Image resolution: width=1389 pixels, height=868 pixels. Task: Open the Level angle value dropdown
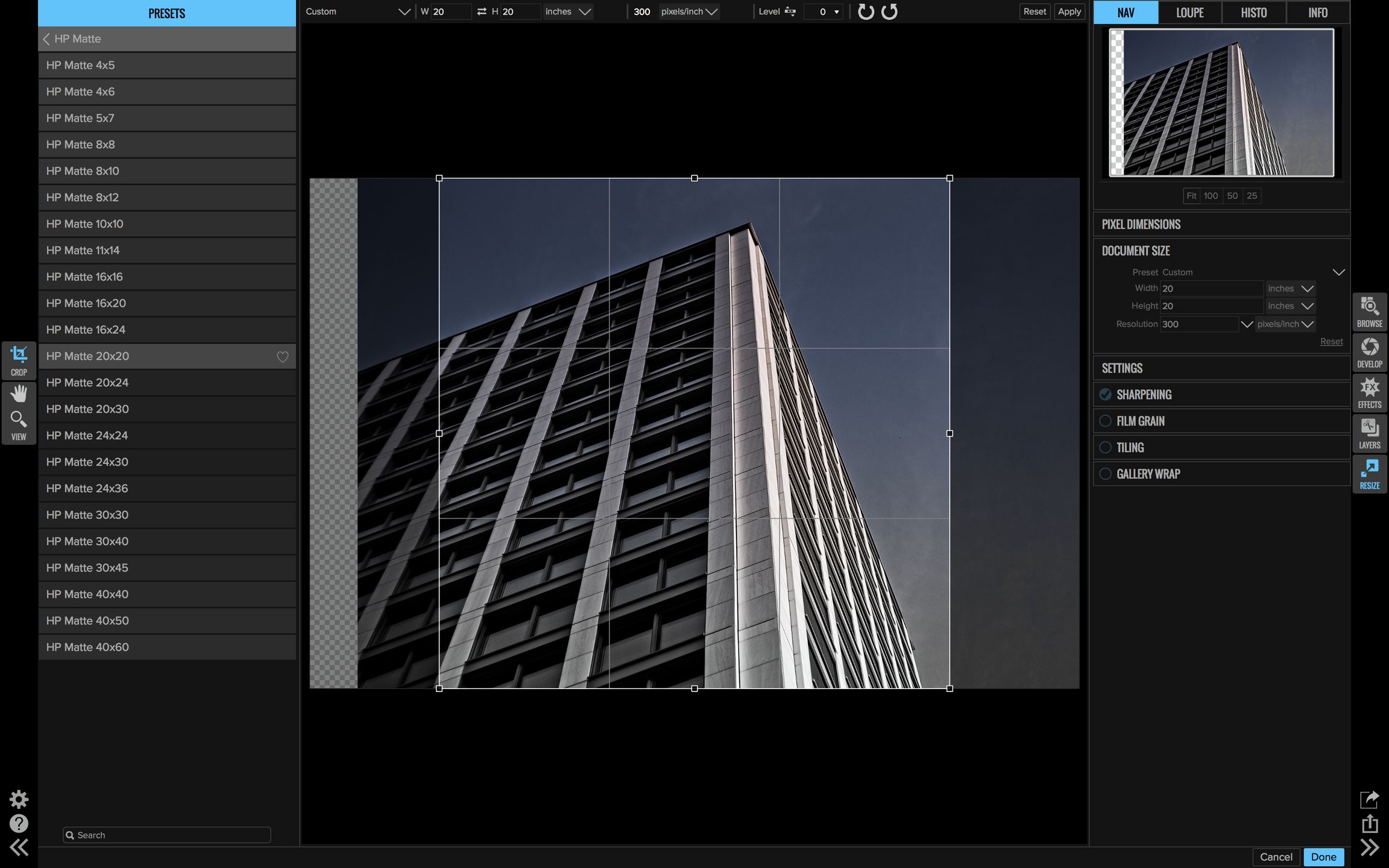836,12
